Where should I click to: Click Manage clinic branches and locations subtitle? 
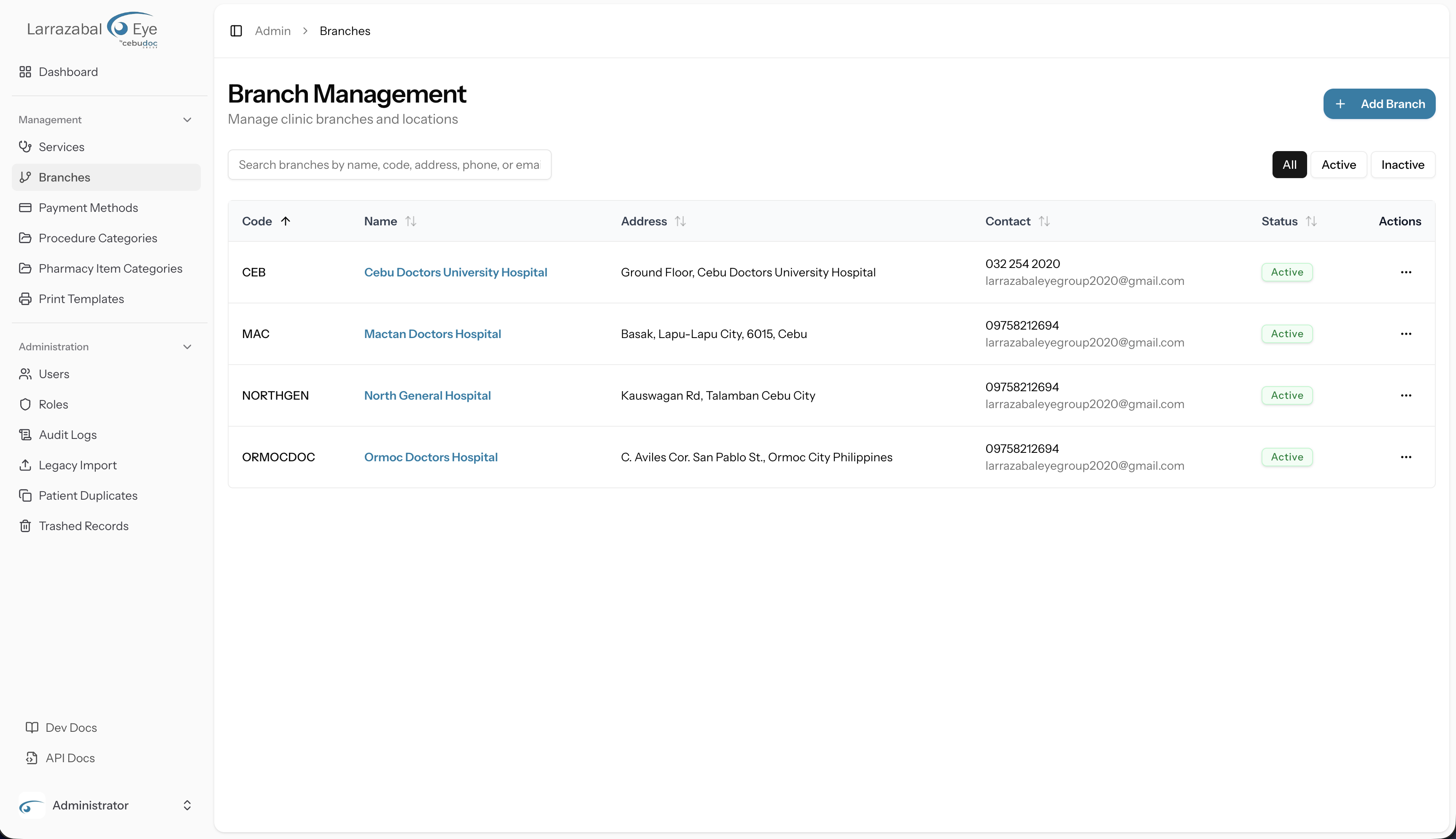click(x=342, y=119)
